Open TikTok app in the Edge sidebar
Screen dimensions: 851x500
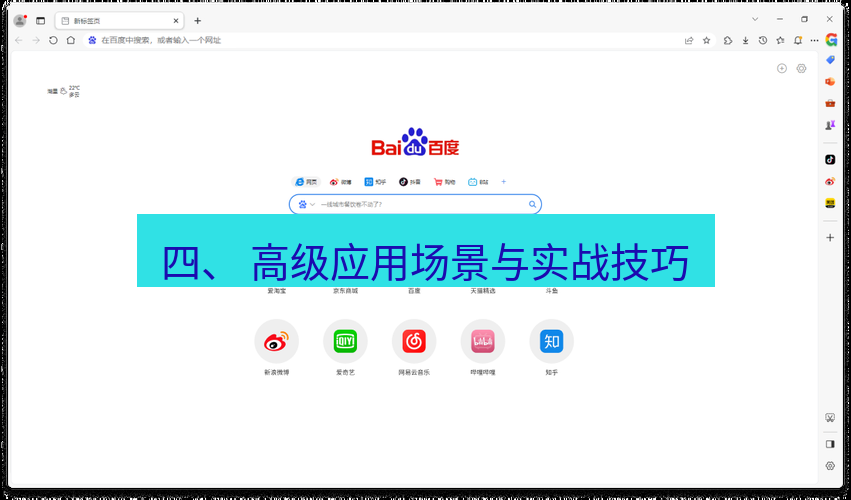[x=830, y=159]
